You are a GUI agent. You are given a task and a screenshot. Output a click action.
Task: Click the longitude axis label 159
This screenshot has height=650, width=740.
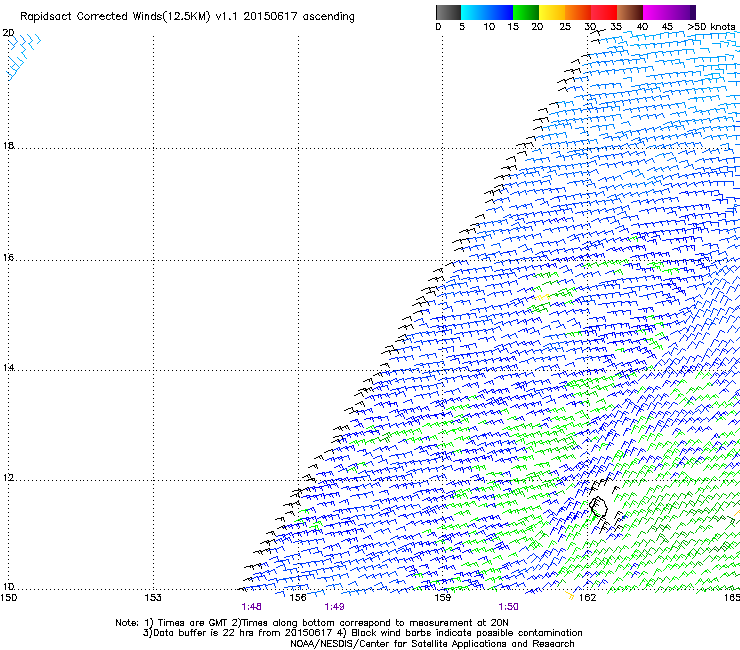pyautogui.click(x=442, y=598)
